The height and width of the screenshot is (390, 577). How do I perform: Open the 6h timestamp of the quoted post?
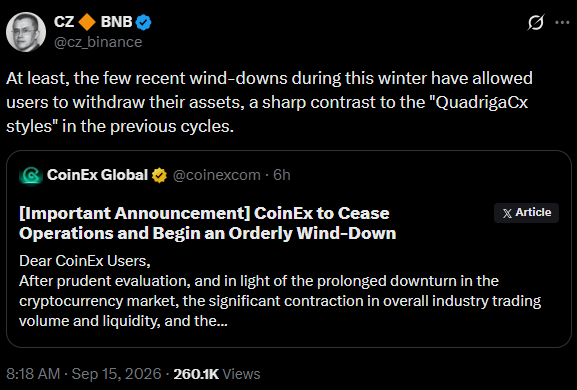pos(282,175)
